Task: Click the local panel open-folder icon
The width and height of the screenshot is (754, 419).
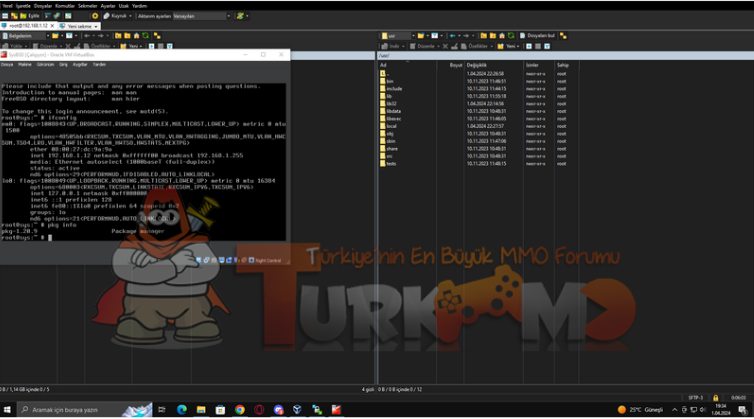Action: point(55,36)
